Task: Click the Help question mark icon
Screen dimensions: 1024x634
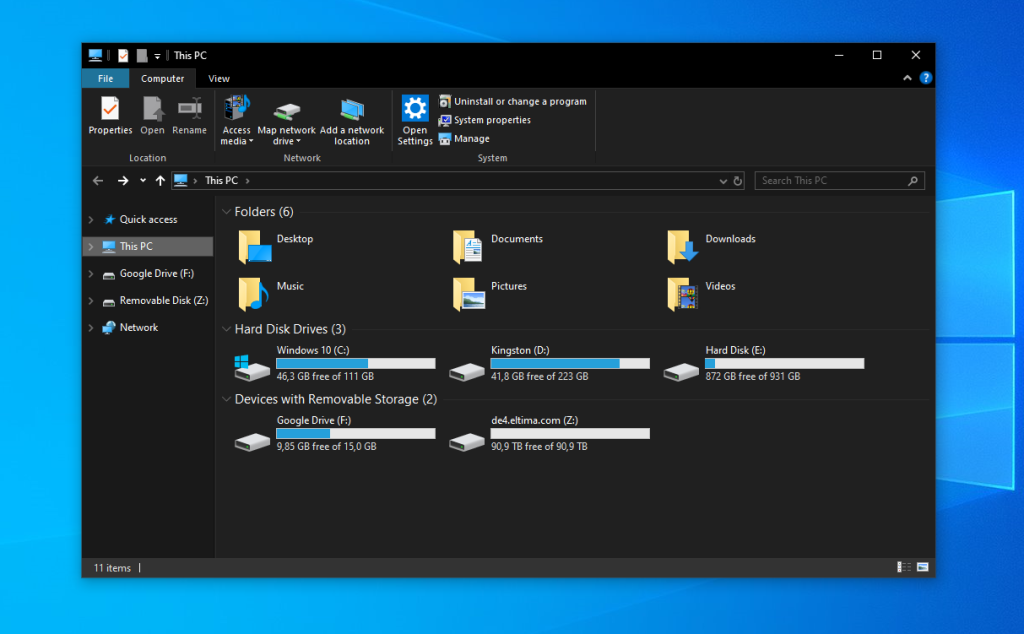Action: coord(926,78)
